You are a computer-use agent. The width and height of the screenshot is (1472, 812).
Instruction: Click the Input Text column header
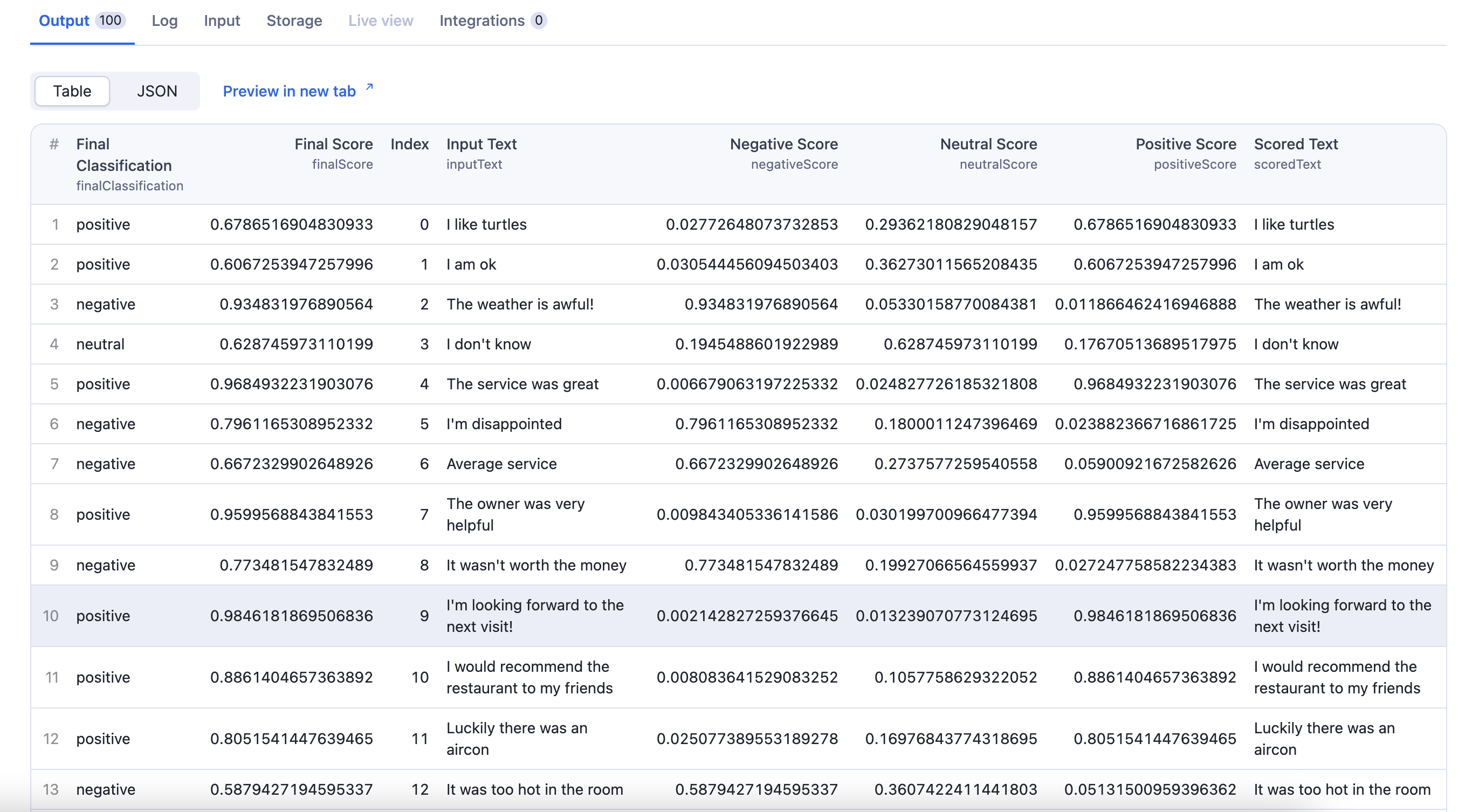(481, 154)
